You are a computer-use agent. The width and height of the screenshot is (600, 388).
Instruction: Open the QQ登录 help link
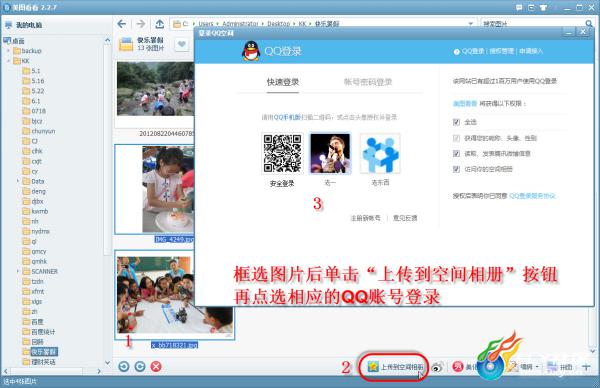[473, 51]
